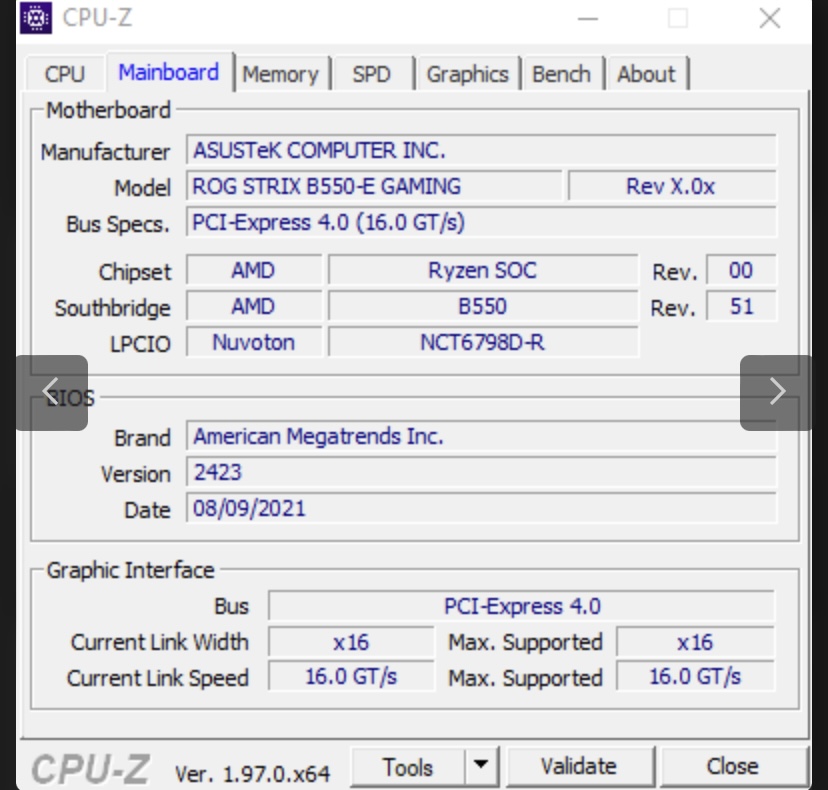This screenshot has width=828, height=790.
Task: Click the Manufacturer field ASUSTeK COMPUTER INC.
Action: pyautogui.click(x=481, y=151)
